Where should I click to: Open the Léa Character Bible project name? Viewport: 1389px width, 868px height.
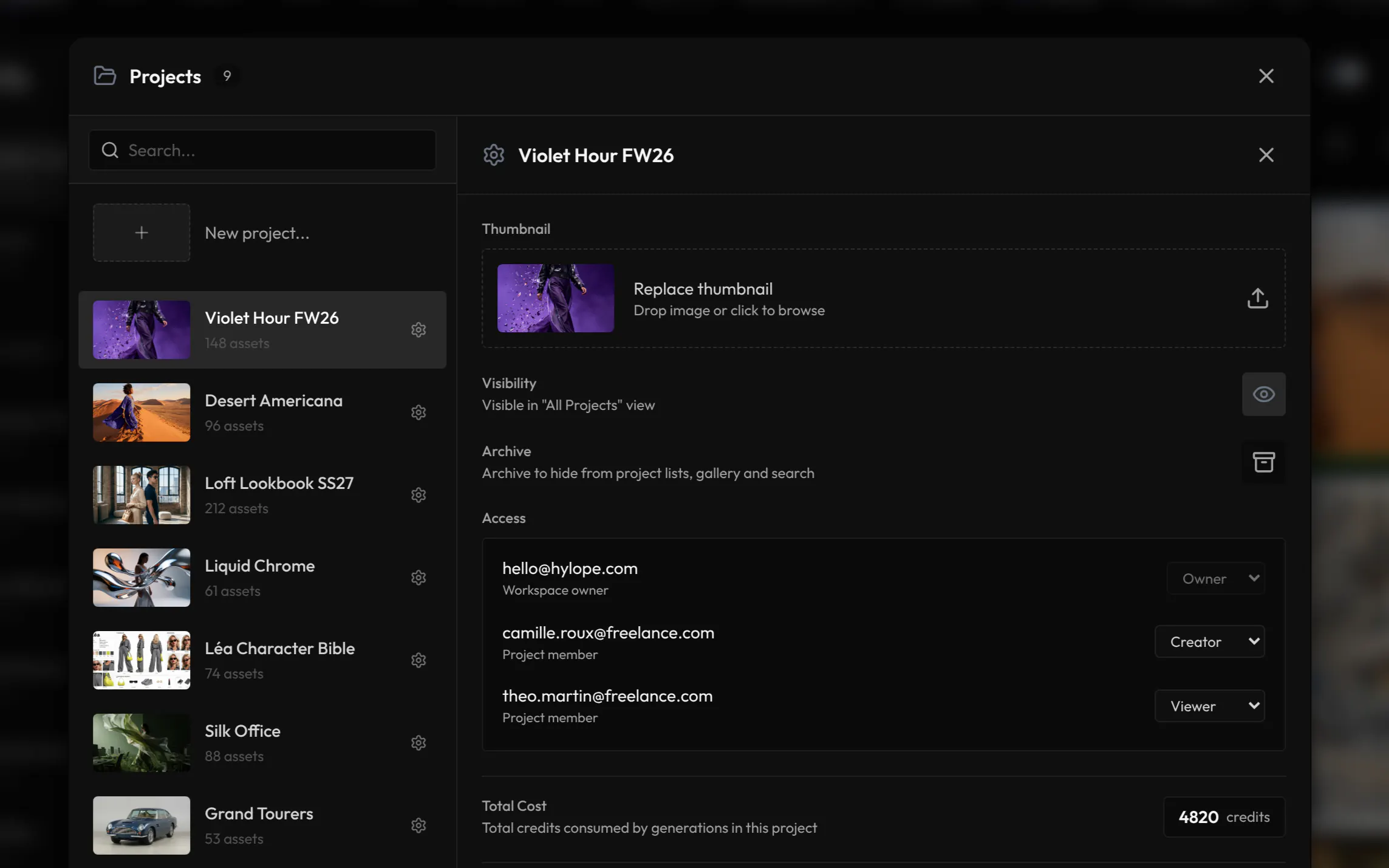[279, 649]
